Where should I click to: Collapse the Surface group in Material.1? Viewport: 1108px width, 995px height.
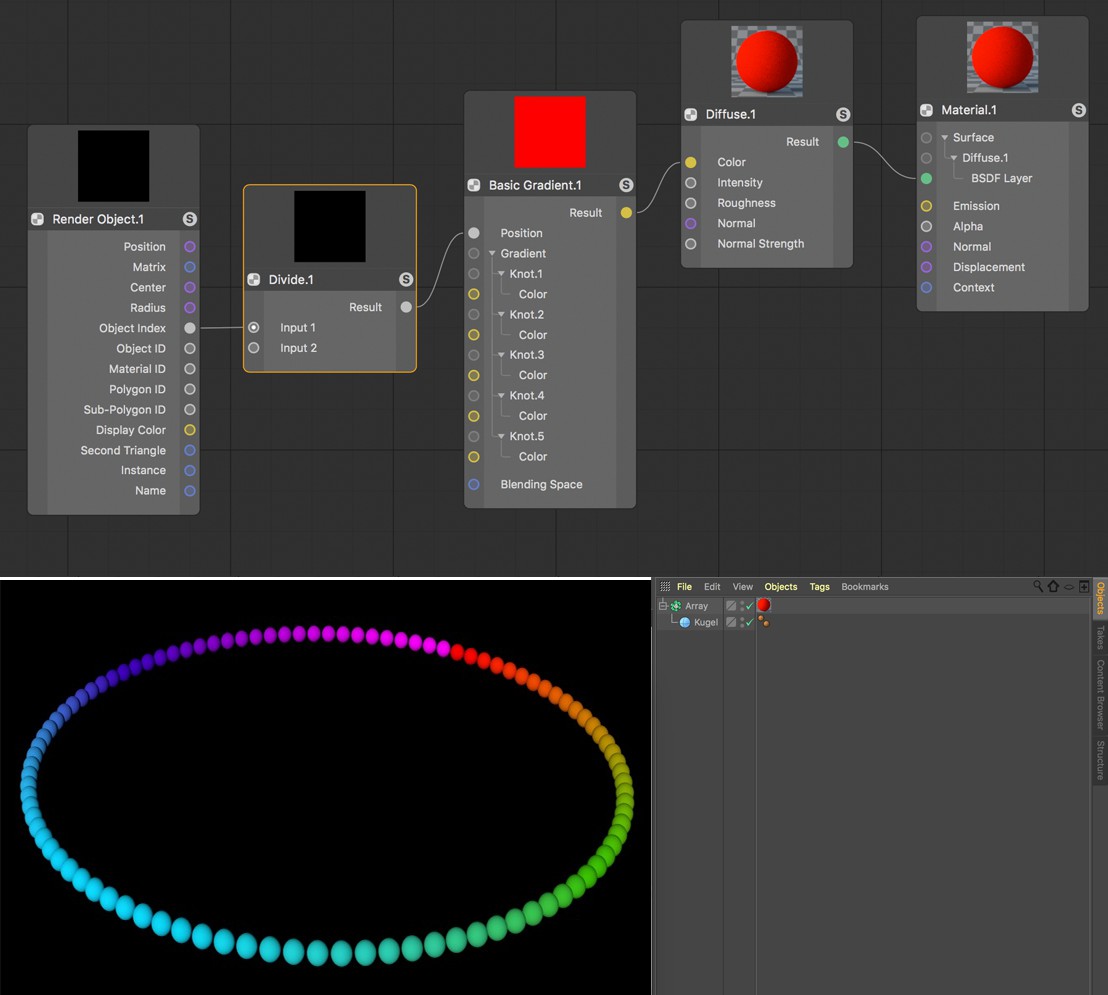tap(945, 138)
